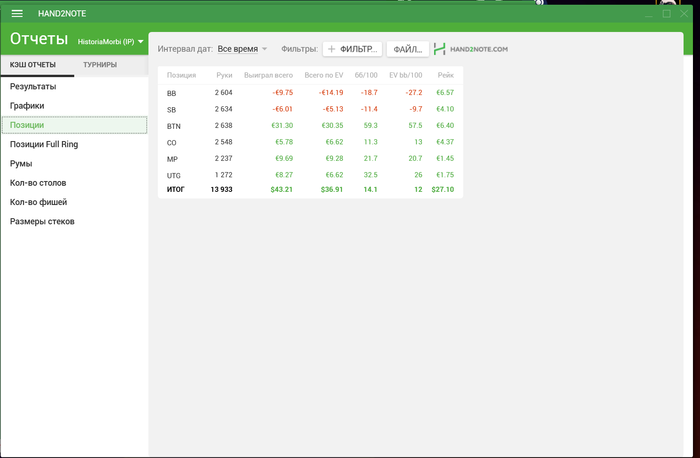Click the plus icon in the filter button
The image size is (700, 458).
[x=331, y=49]
